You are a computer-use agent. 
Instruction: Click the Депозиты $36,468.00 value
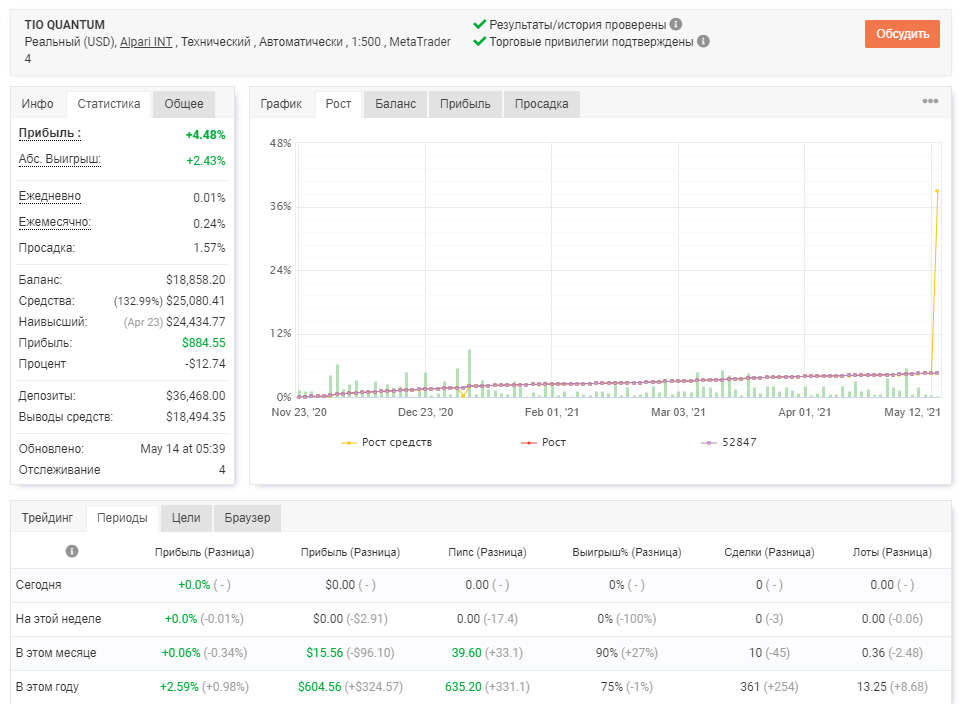[196, 396]
